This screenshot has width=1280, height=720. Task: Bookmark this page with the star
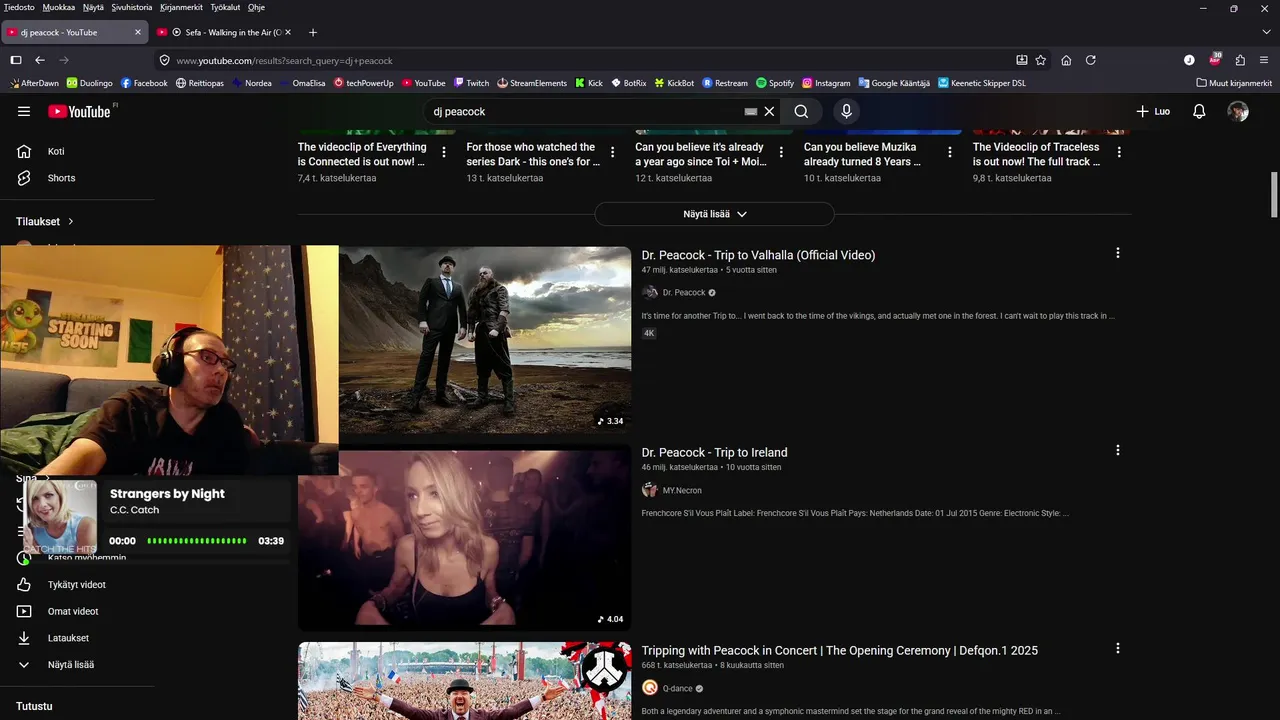[1041, 60]
